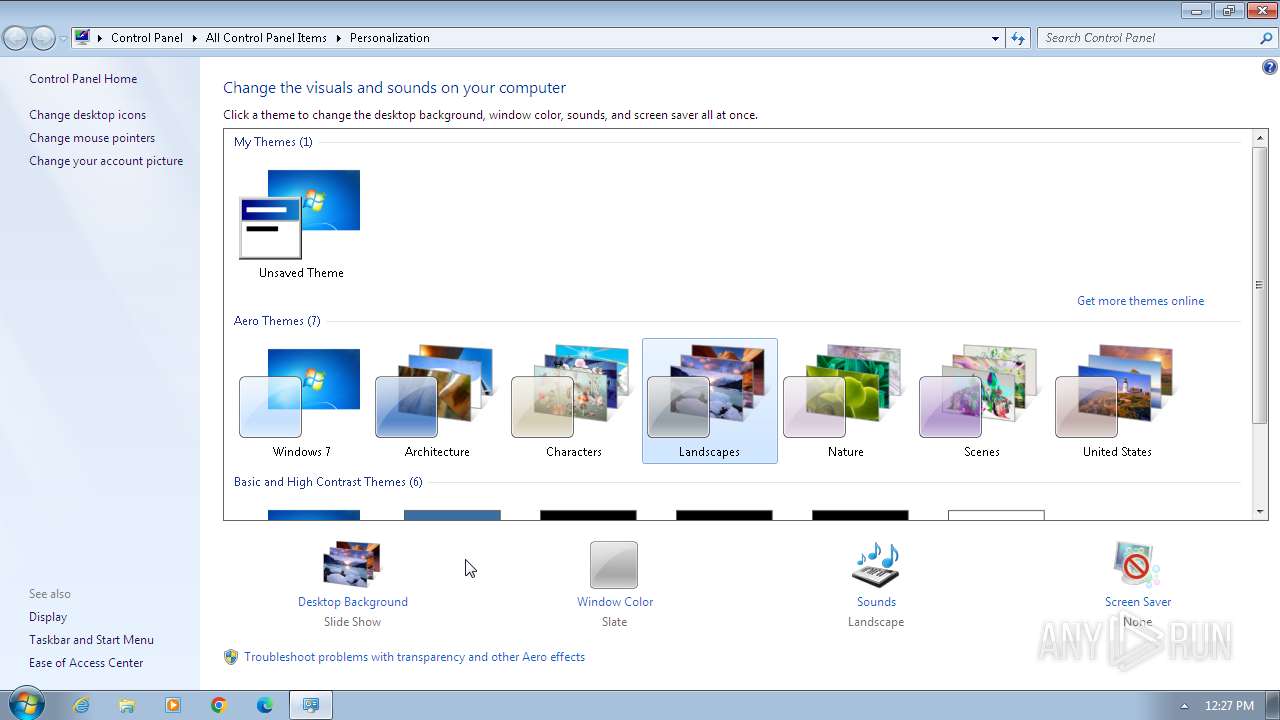Open Change mouse pointers
The width and height of the screenshot is (1280, 720).
(x=92, y=138)
